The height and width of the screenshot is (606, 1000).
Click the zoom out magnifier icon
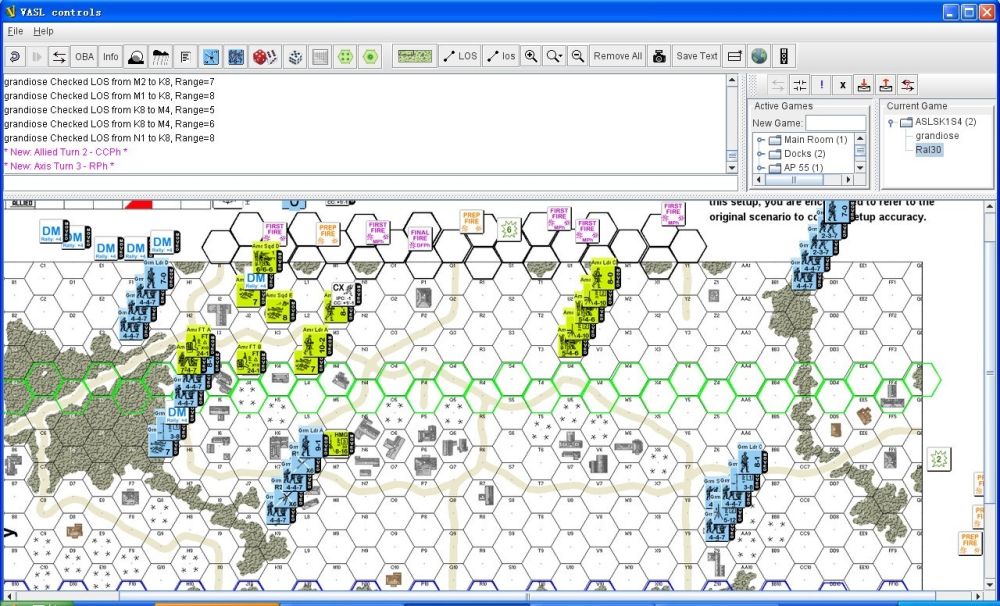[x=578, y=56]
